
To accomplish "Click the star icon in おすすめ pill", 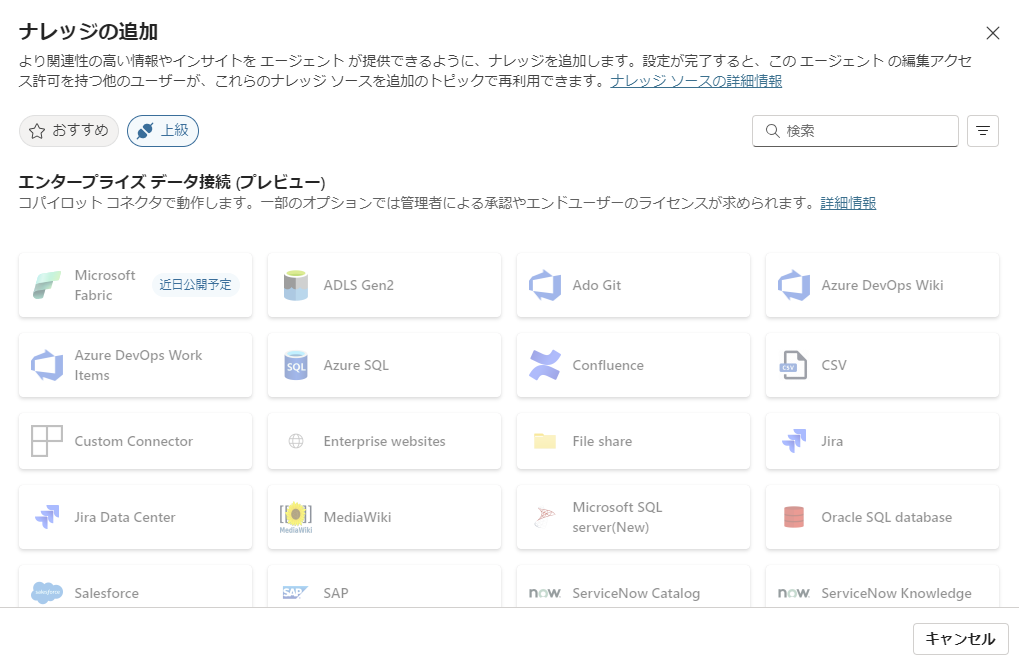I will point(37,131).
